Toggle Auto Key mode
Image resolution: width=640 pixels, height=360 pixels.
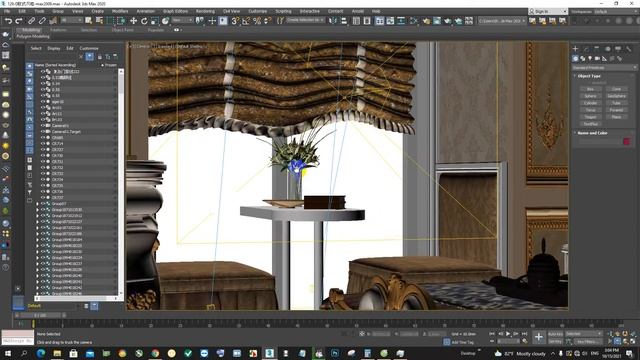(555, 334)
